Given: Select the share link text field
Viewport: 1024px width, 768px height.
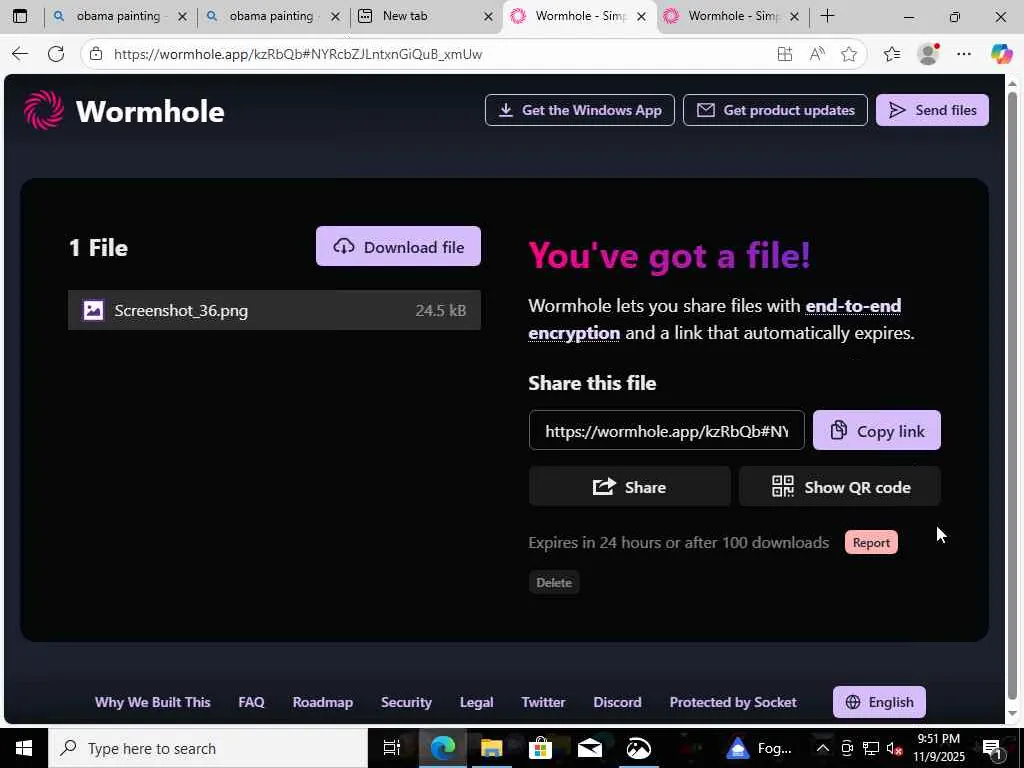Looking at the screenshot, I should 667,430.
